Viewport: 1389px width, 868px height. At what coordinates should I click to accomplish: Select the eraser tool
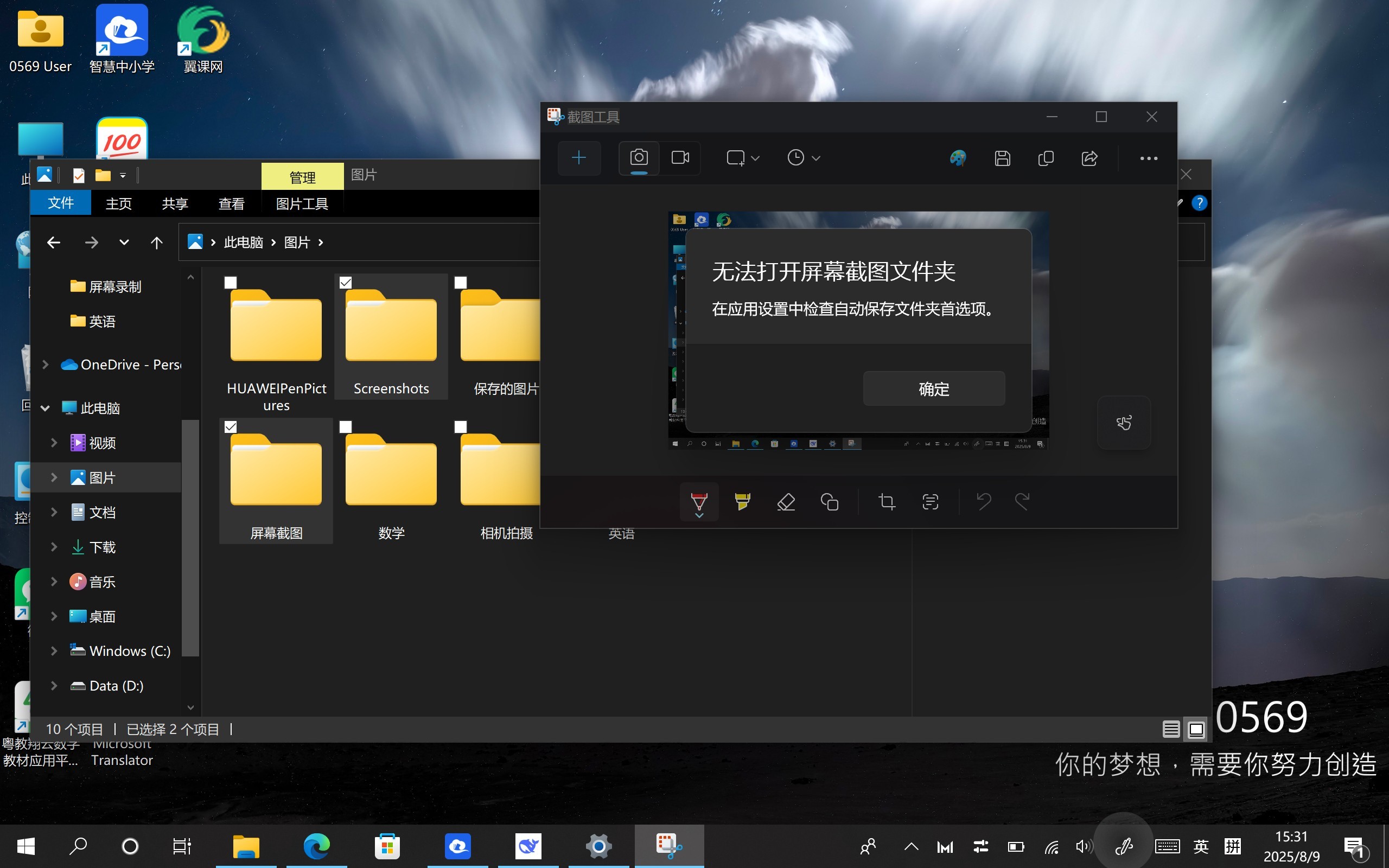click(x=786, y=502)
